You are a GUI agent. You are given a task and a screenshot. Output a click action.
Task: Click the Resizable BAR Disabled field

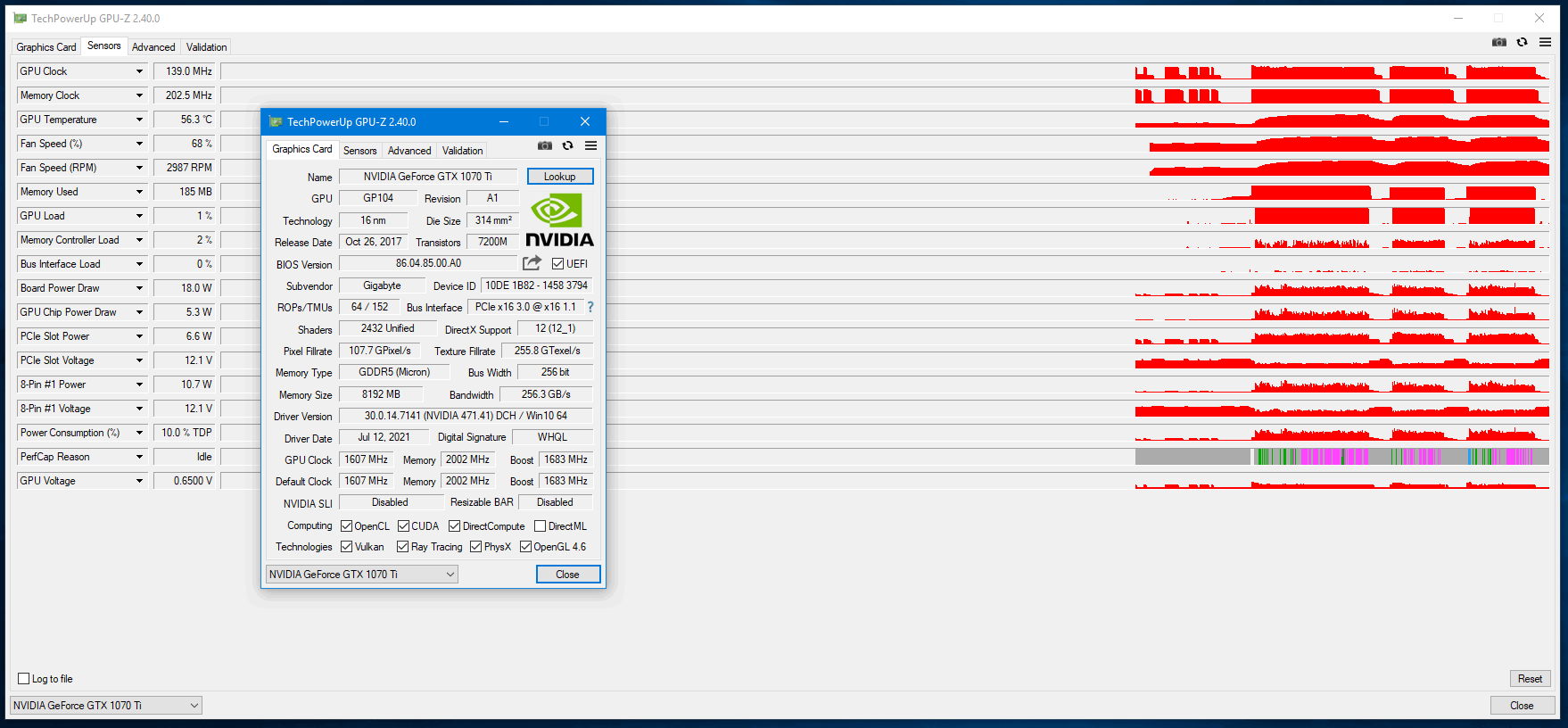click(x=555, y=502)
